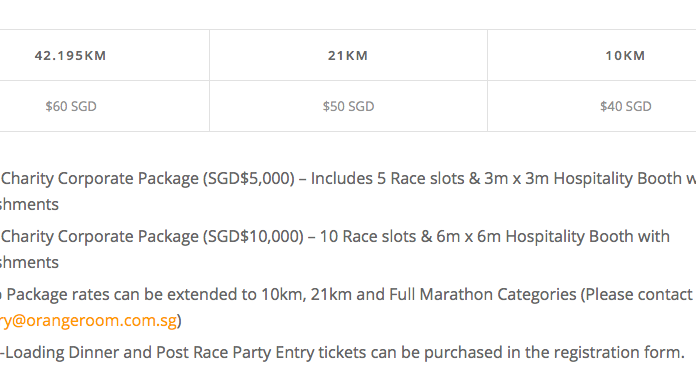
Task: Select the 10KM column header
Action: [625, 56]
